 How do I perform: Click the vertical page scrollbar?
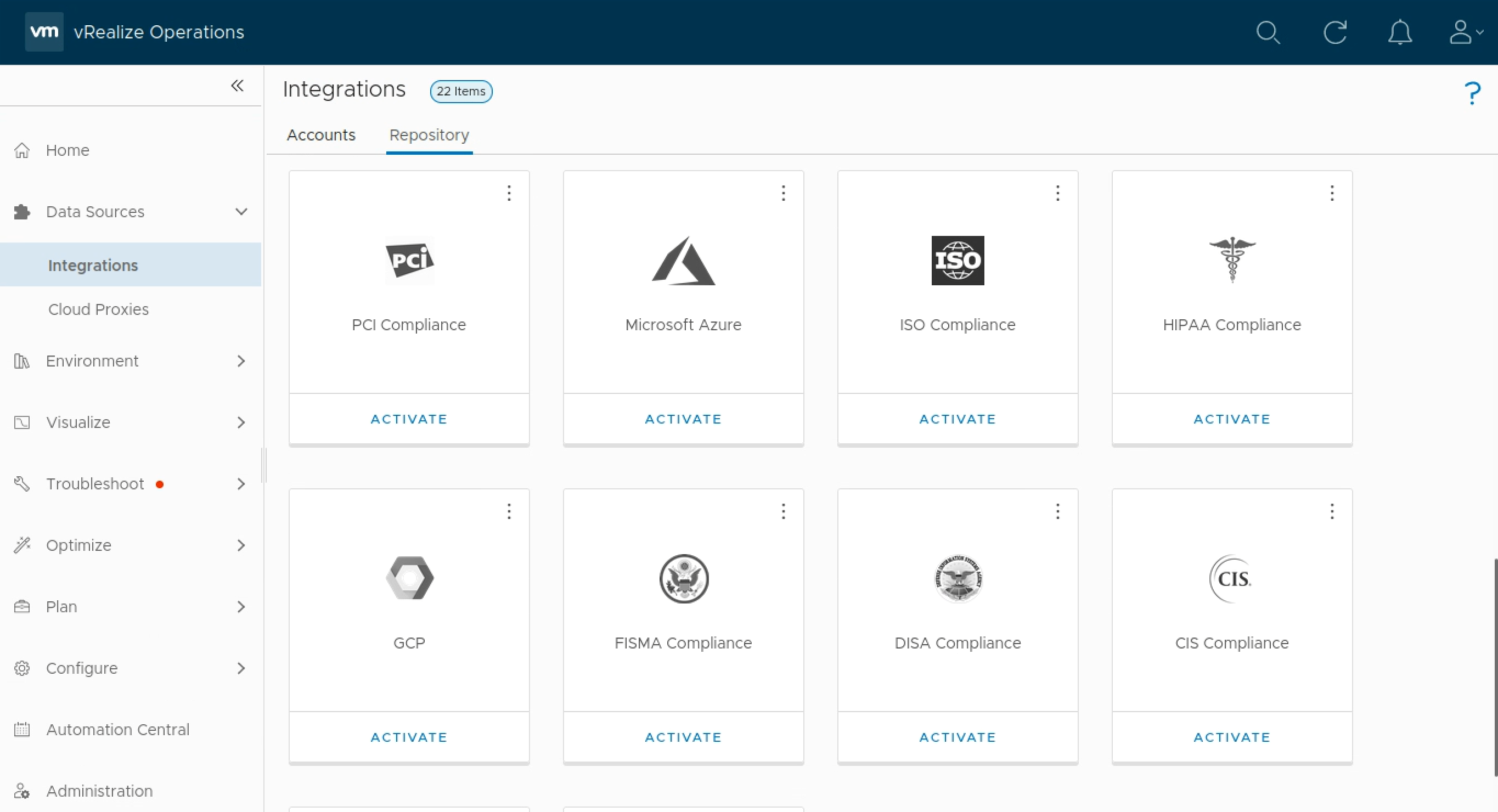[1495, 666]
